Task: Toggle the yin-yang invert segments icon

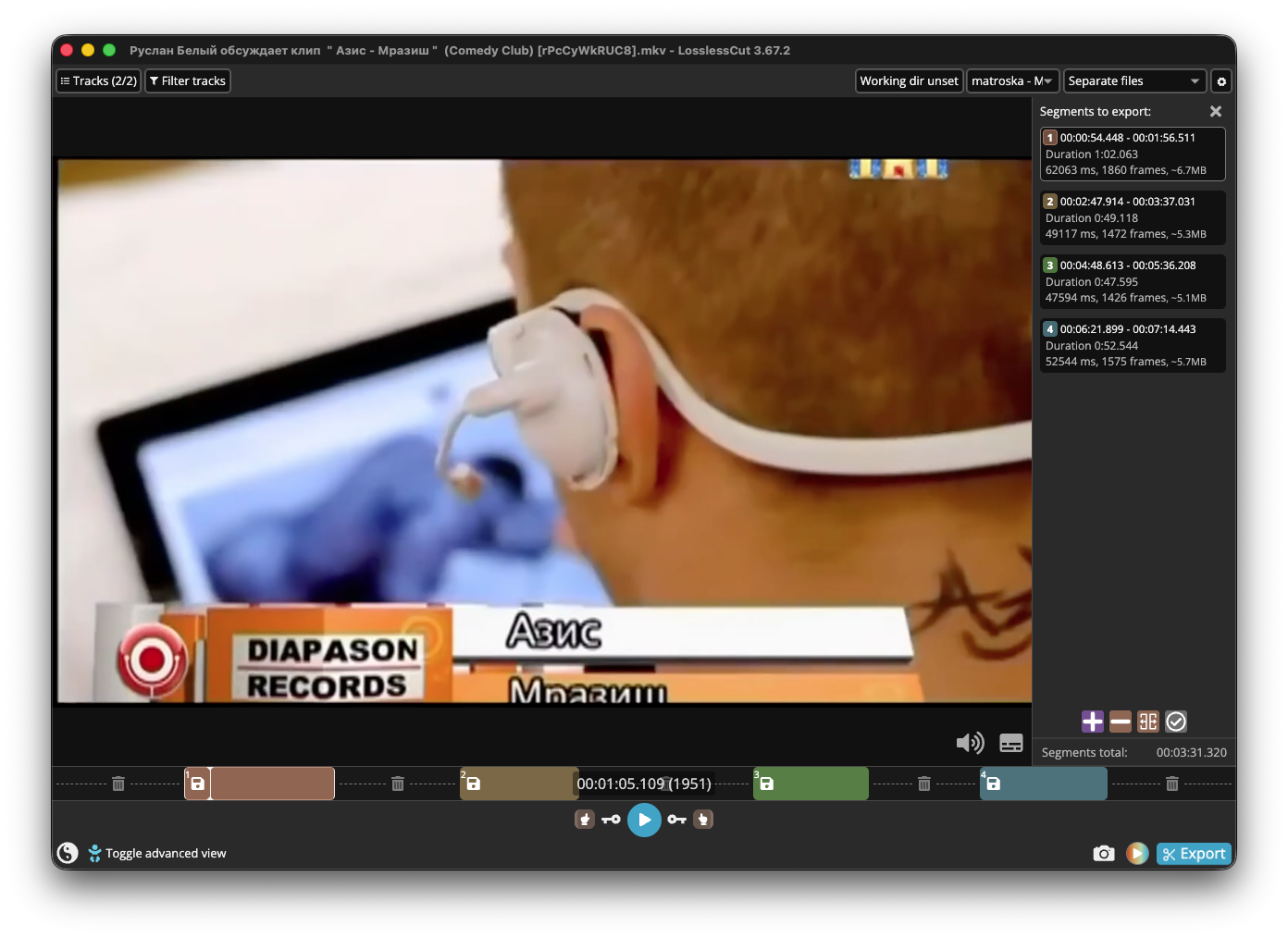Action: tap(68, 853)
